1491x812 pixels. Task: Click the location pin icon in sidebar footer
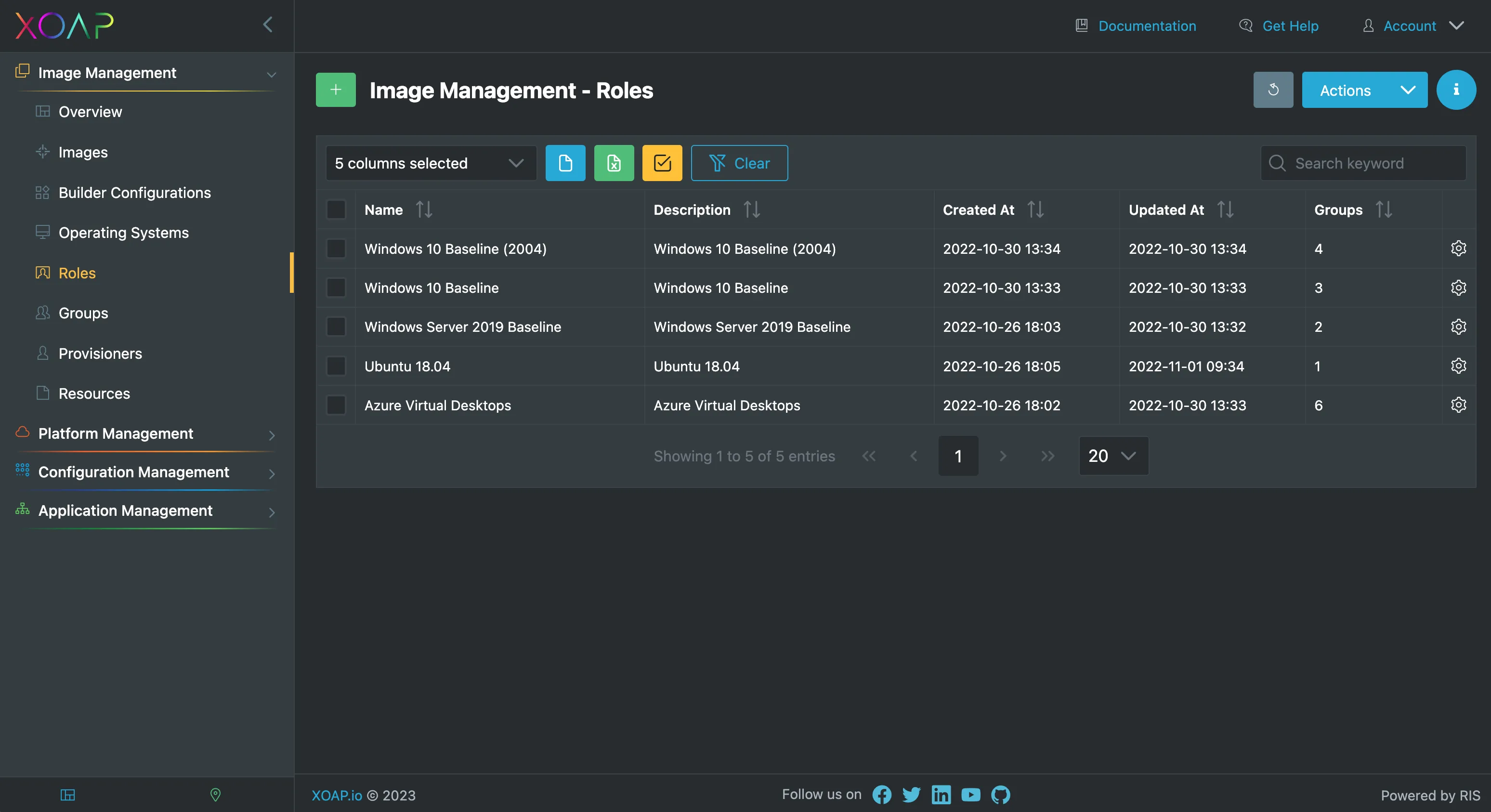(215, 795)
